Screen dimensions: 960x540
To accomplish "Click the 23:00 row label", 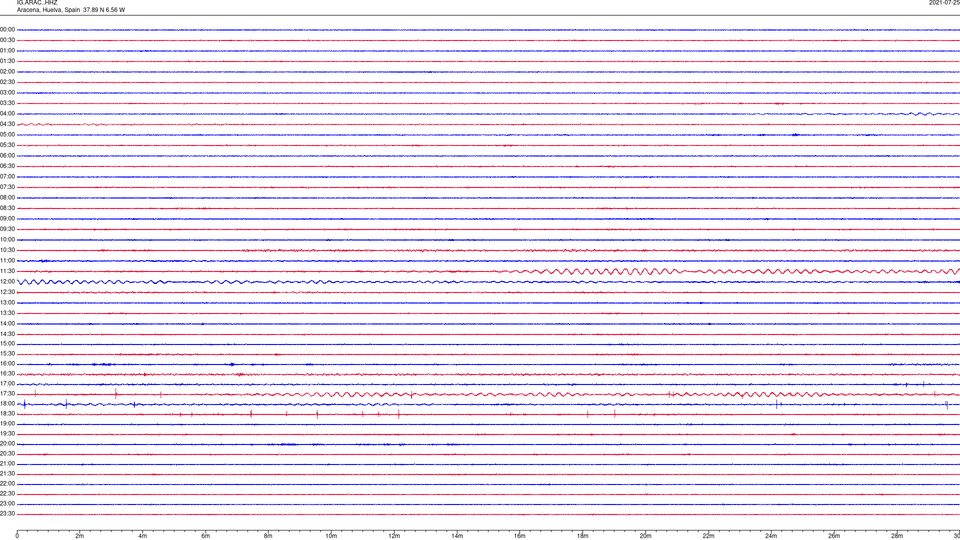I will [7, 504].
